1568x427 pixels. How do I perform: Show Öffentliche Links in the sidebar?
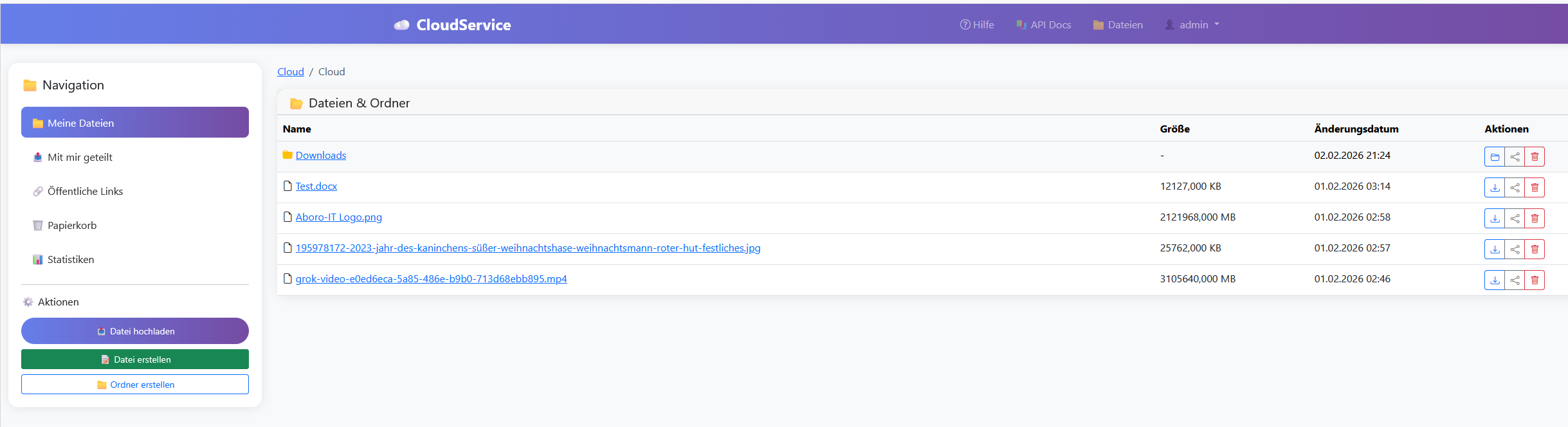coord(84,192)
